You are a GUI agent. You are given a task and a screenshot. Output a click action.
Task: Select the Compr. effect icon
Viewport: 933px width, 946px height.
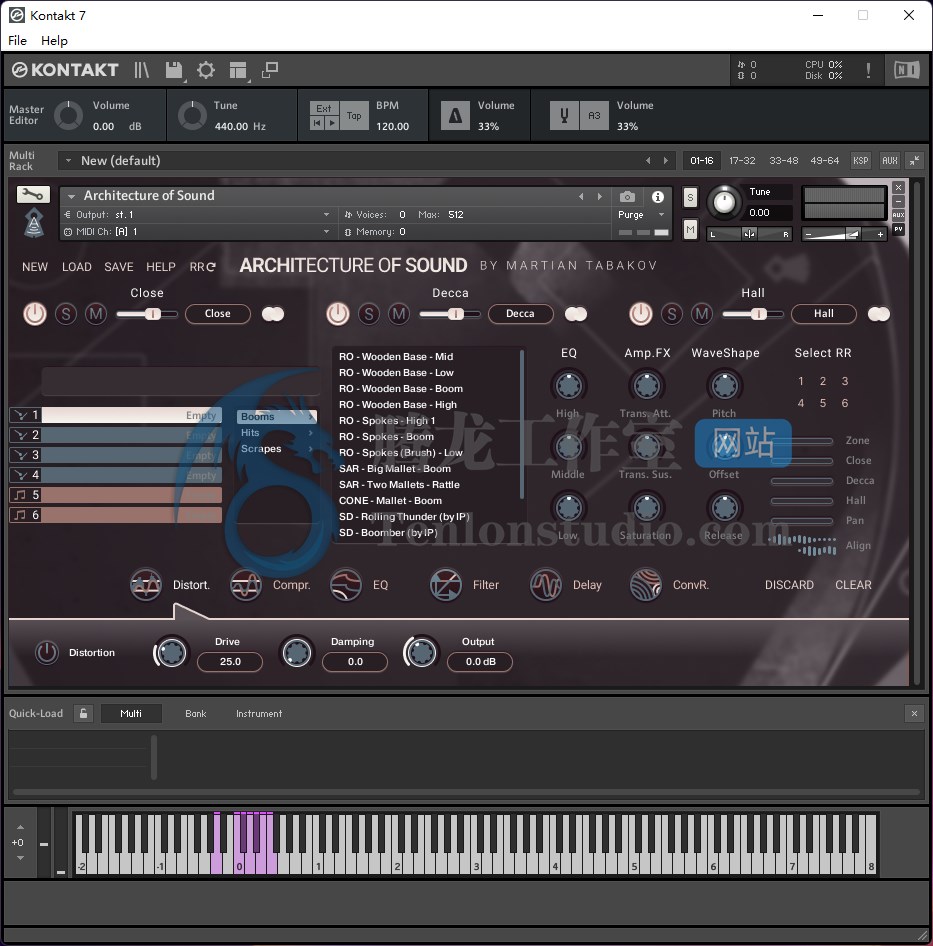246,585
